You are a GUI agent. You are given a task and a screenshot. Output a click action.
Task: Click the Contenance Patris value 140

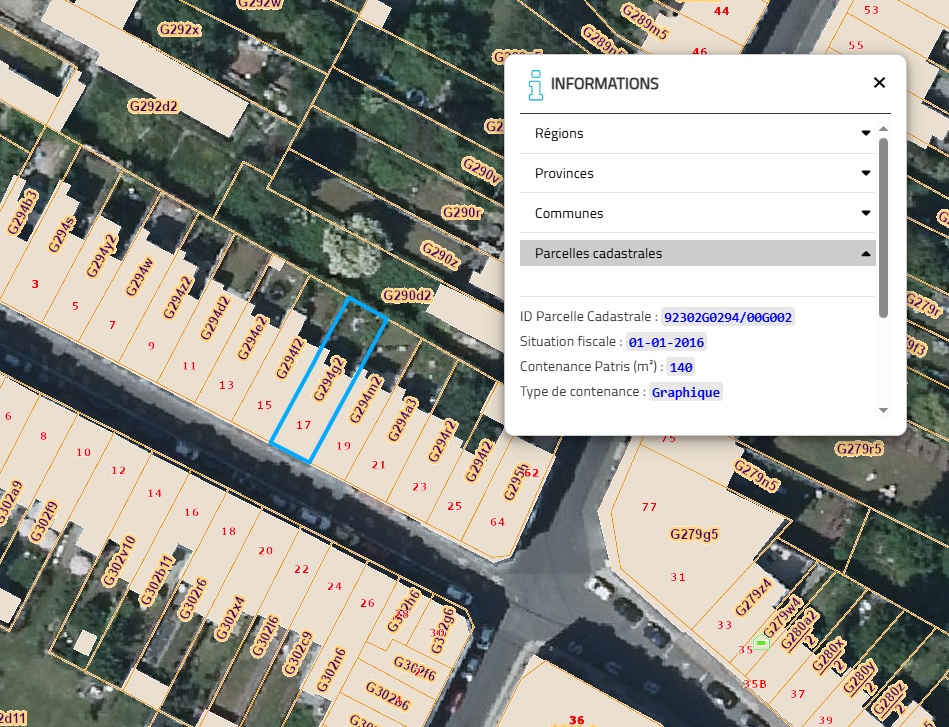coord(681,367)
